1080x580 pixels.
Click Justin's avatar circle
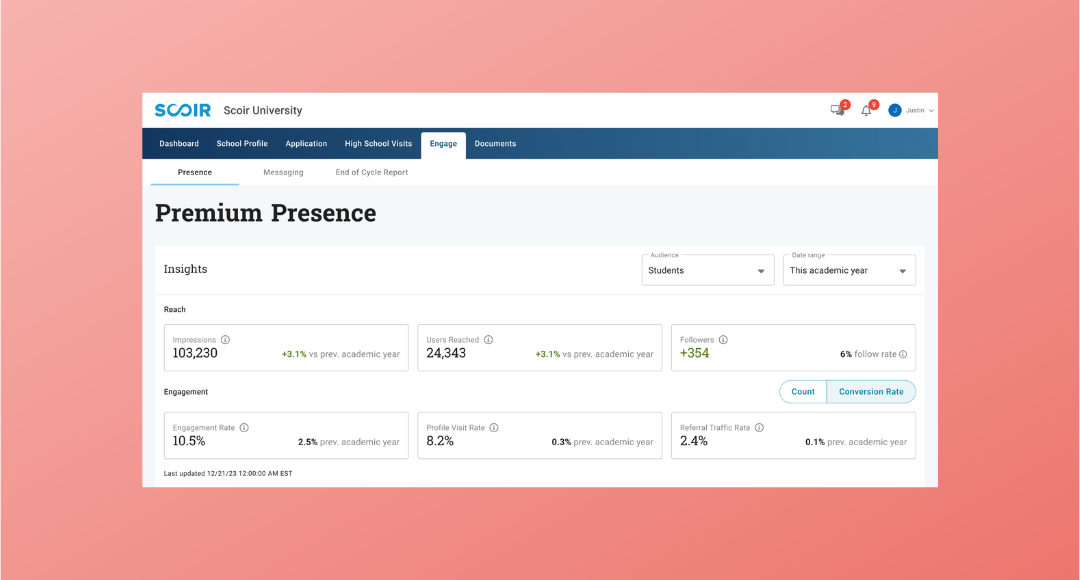pyautogui.click(x=895, y=110)
